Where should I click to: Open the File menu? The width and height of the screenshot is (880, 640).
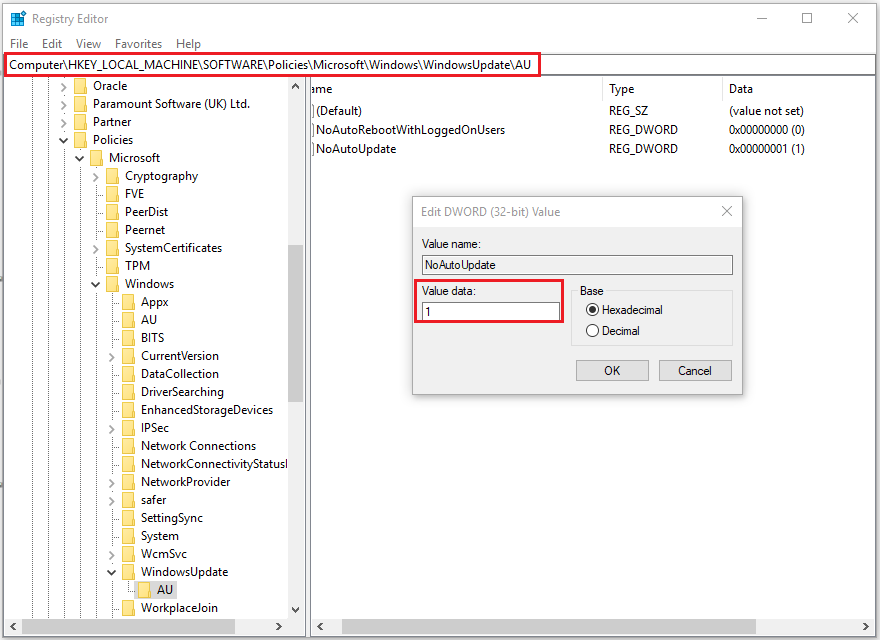coord(19,44)
